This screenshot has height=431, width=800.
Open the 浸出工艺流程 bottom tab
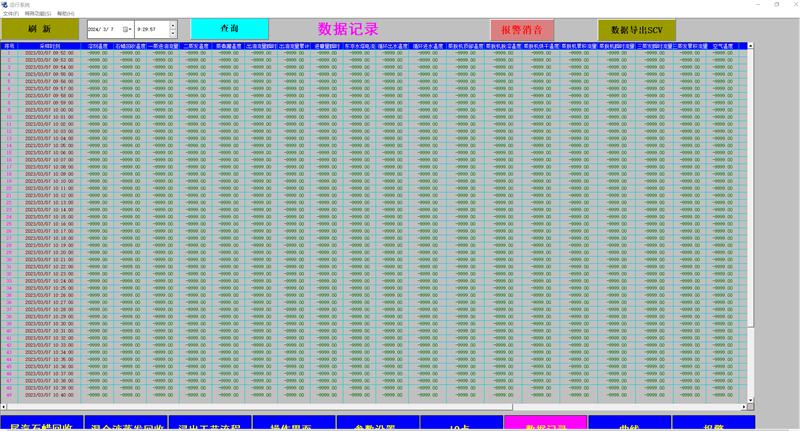click(x=210, y=423)
